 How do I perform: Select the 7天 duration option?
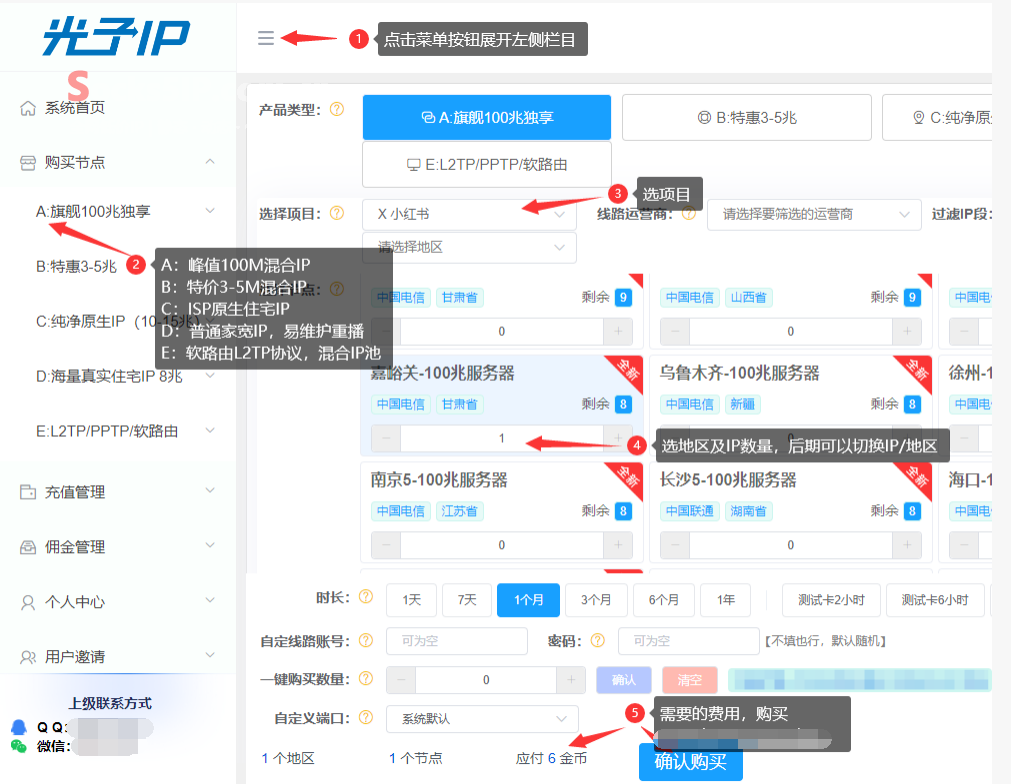[467, 600]
